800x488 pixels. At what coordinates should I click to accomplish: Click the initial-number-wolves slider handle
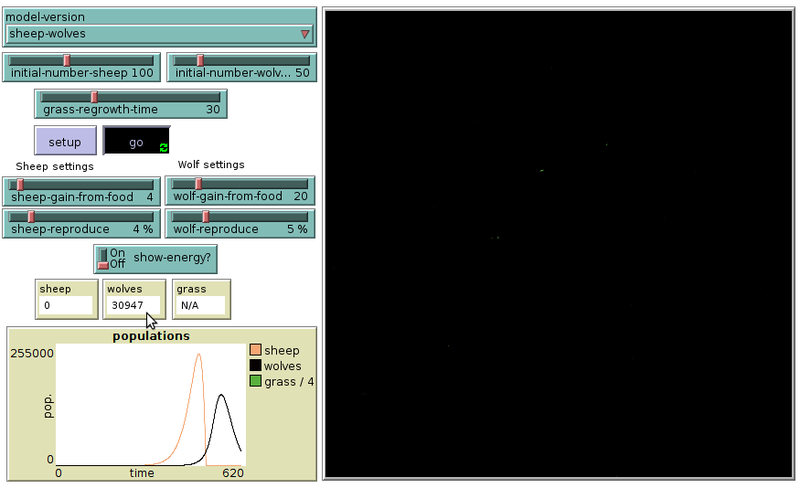pos(199,61)
